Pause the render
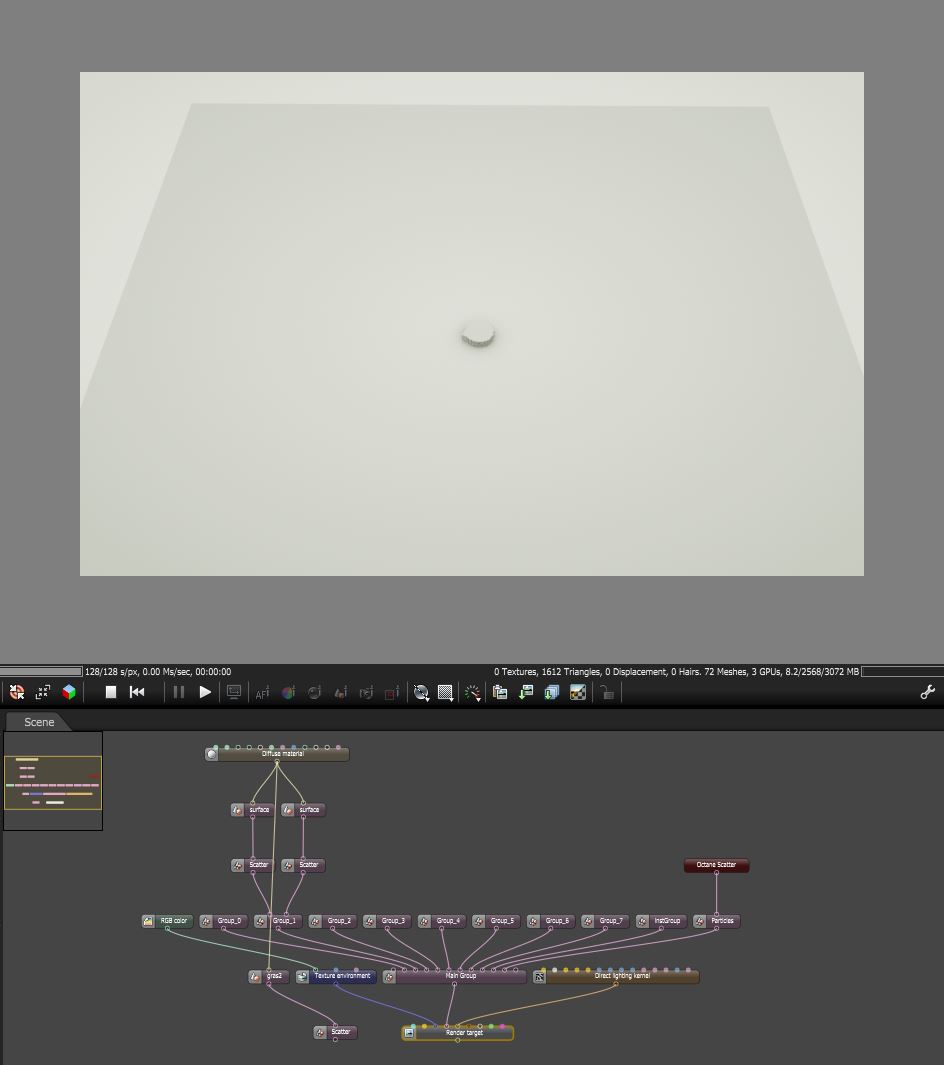944x1065 pixels. pos(179,692)
